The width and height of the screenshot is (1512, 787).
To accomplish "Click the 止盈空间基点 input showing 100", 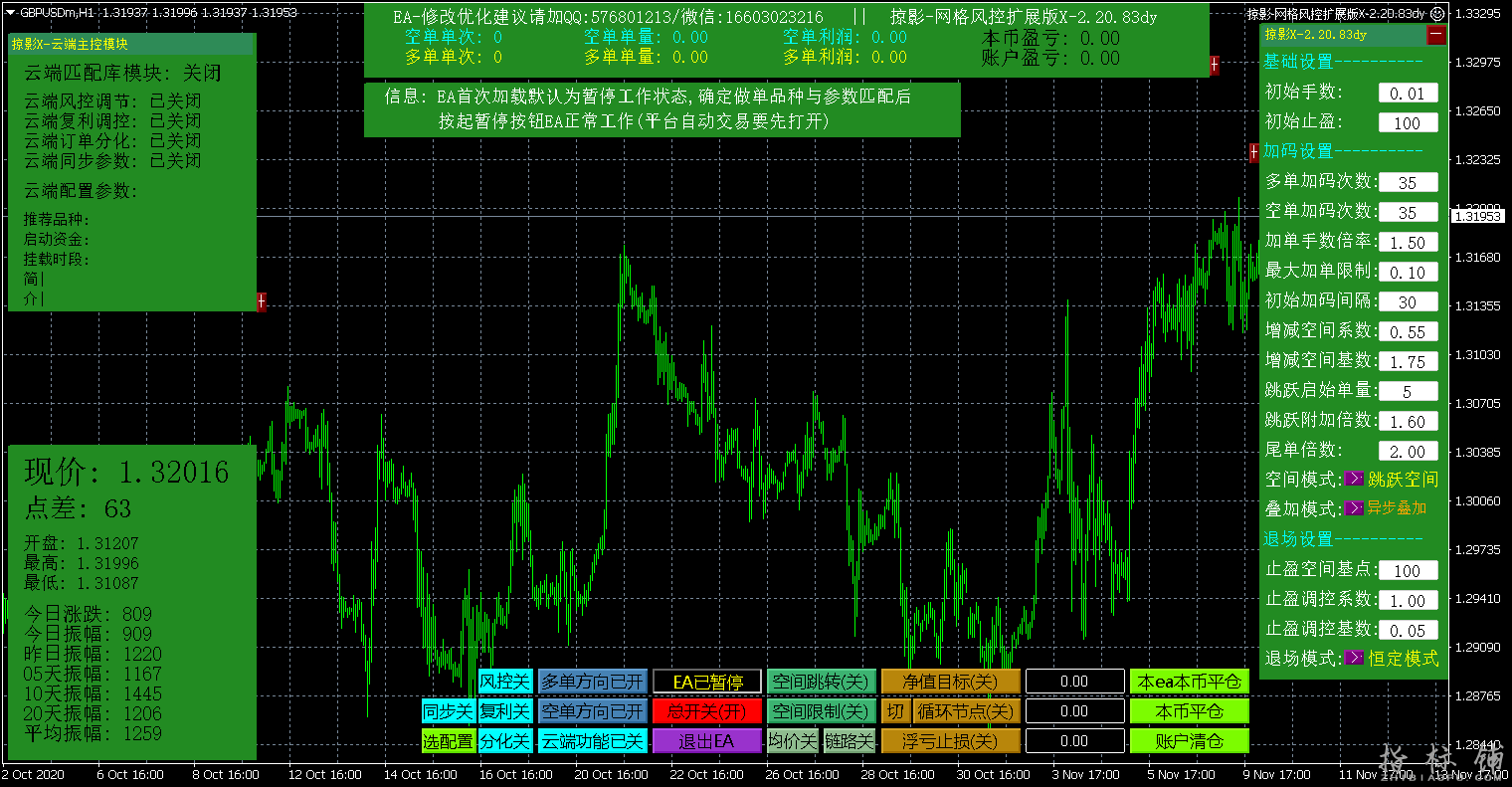I will [x=1409, y=571].
